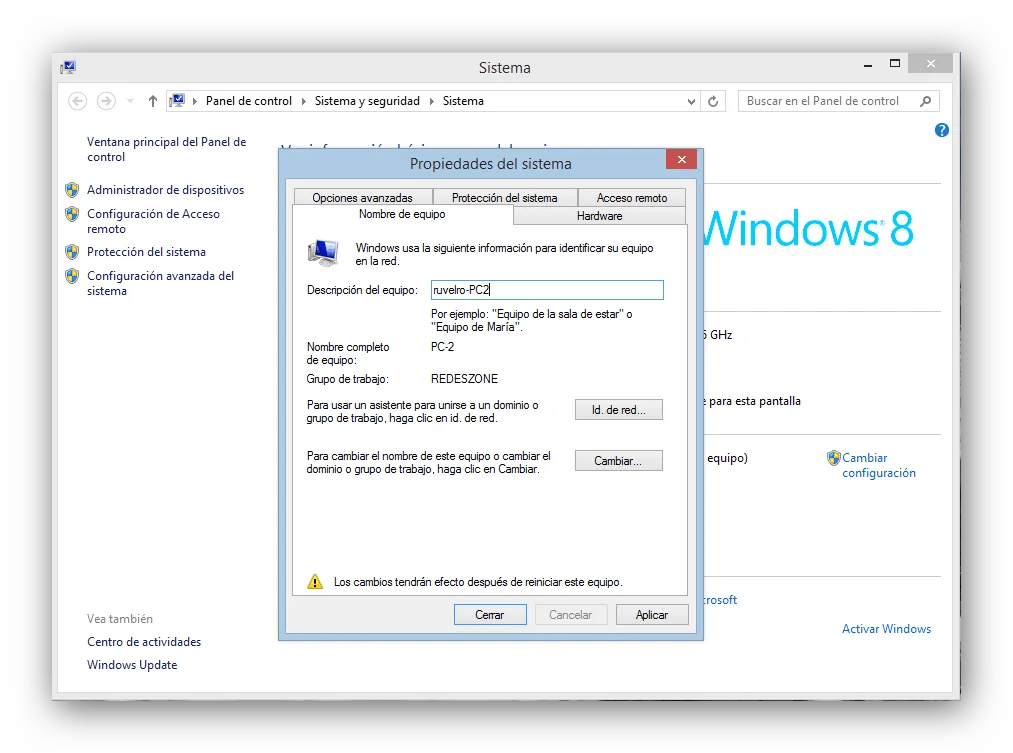The image size is (1013, 753).
Task: Click the system icon at the breadcrumb start
Action: pos(176,100)
